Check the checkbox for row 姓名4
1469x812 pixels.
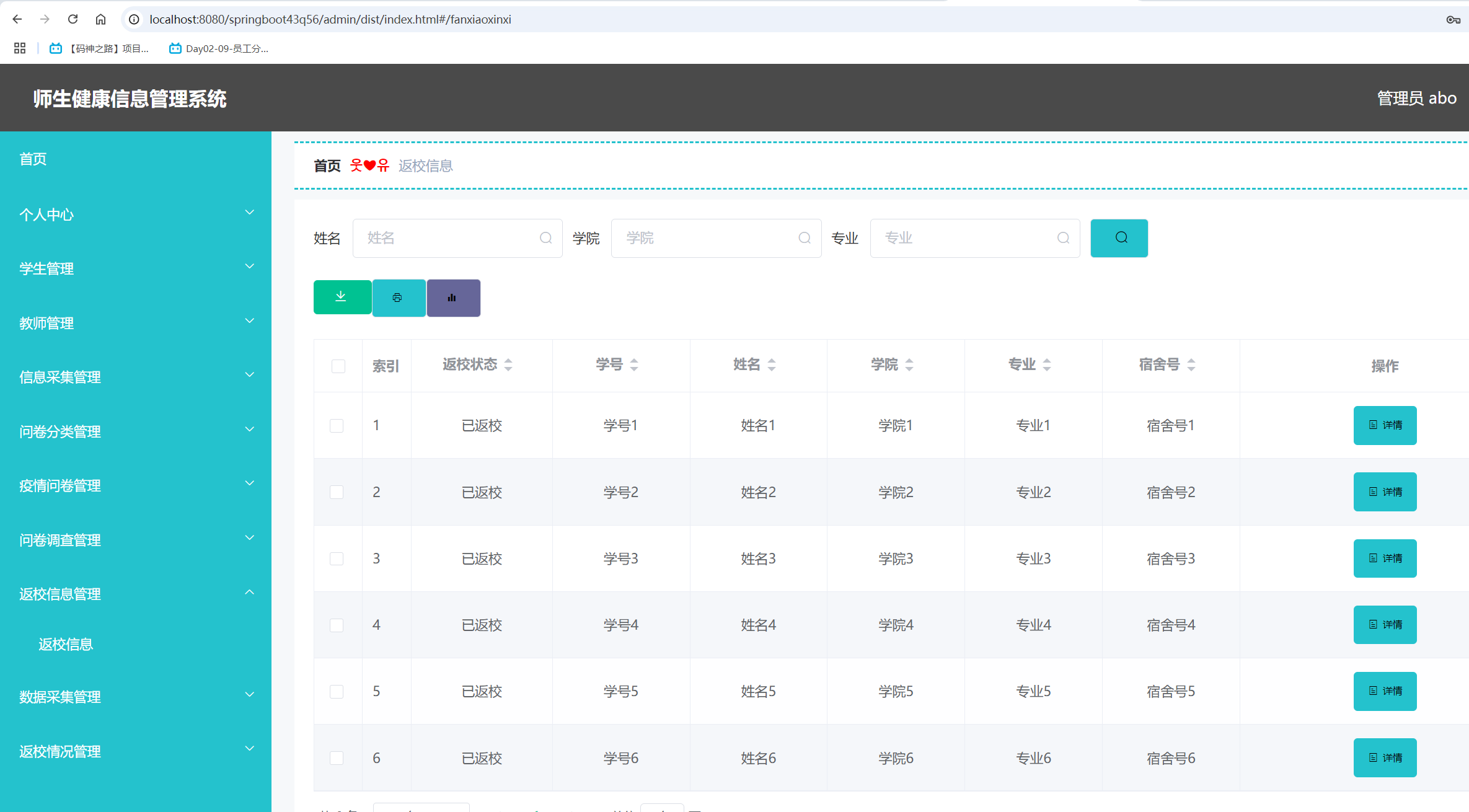(x=337, y=625)
